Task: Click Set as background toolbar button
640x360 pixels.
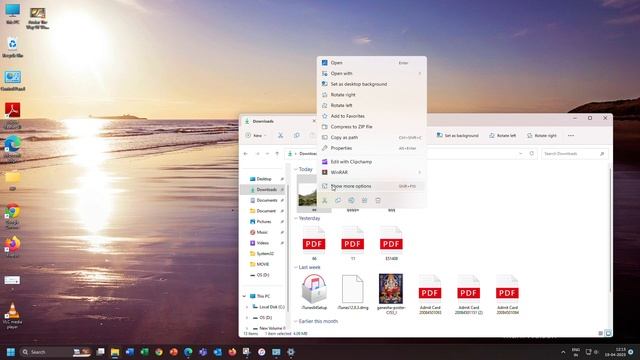Action: click(457, 136)
